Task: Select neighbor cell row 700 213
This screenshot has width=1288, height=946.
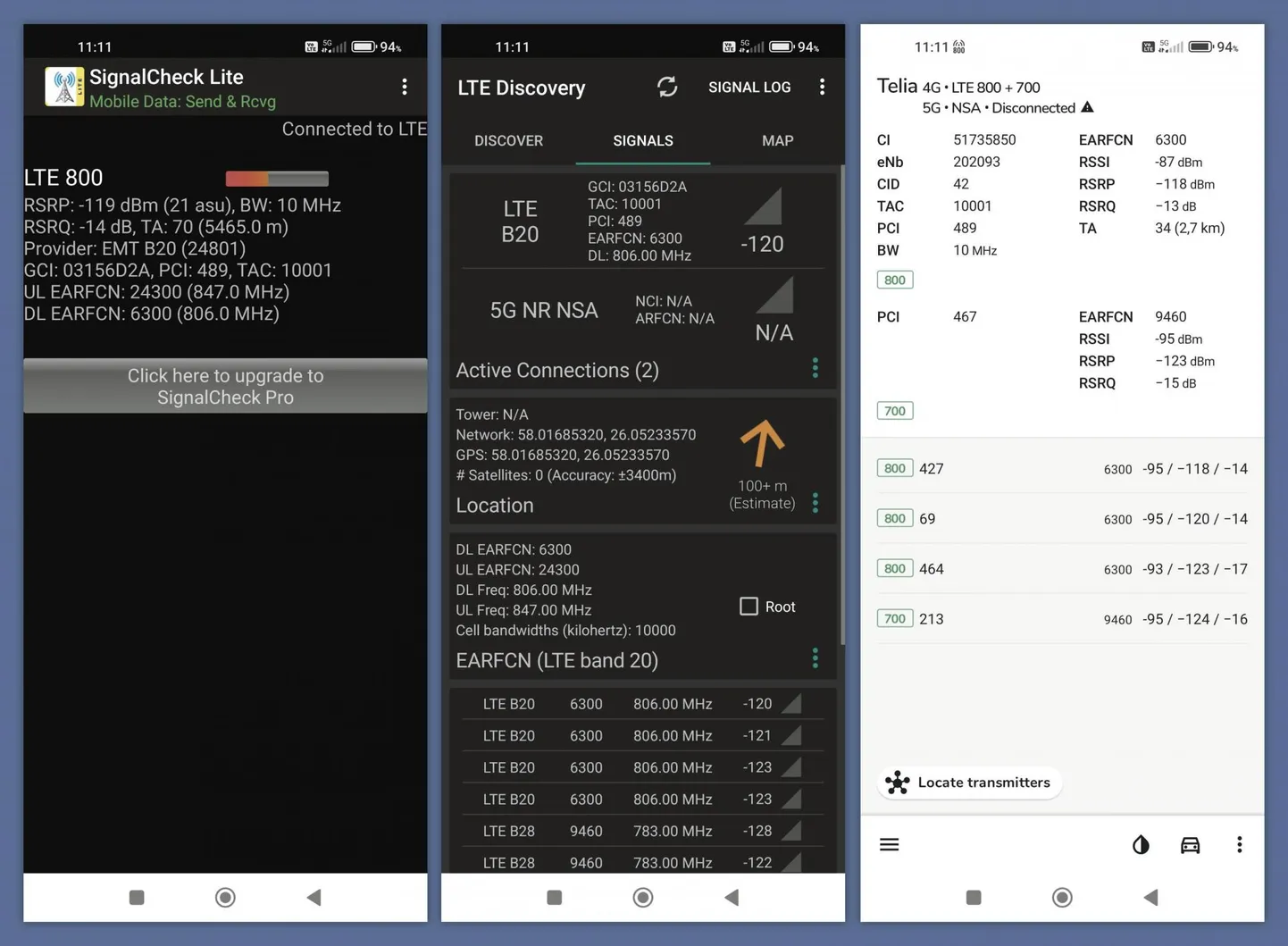Action: pyautogui.click(x=1062, y=619)
